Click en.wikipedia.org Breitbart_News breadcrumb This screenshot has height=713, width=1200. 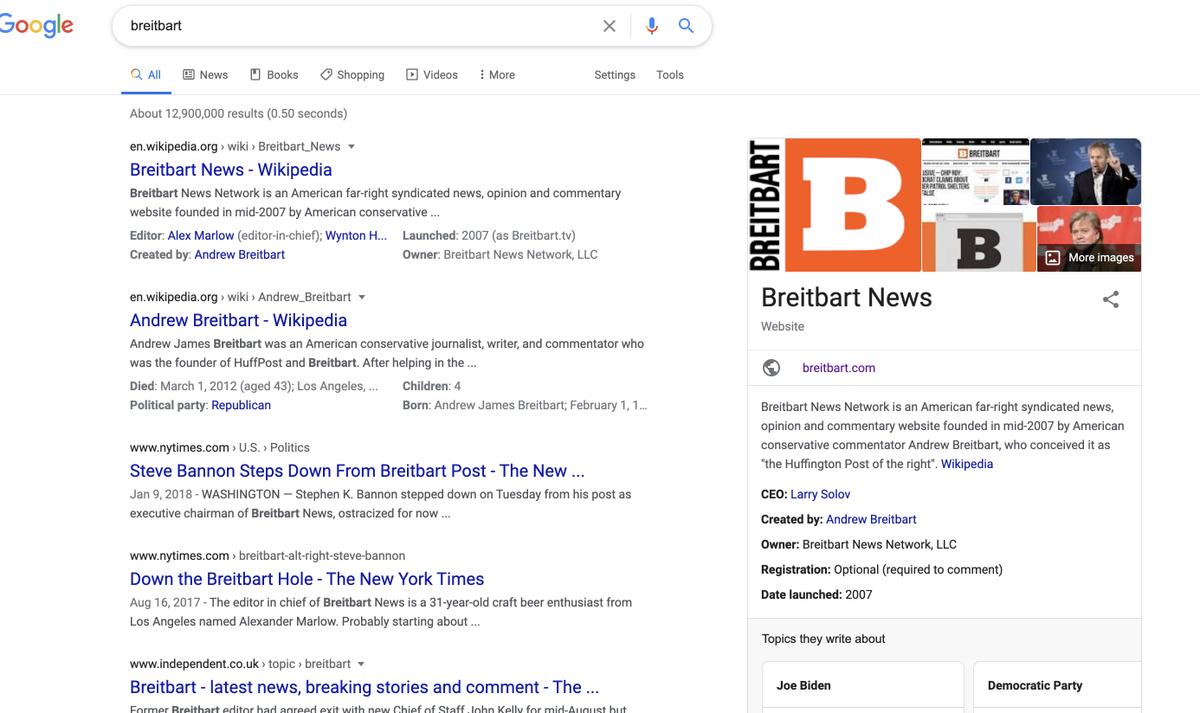pos(235,147)
